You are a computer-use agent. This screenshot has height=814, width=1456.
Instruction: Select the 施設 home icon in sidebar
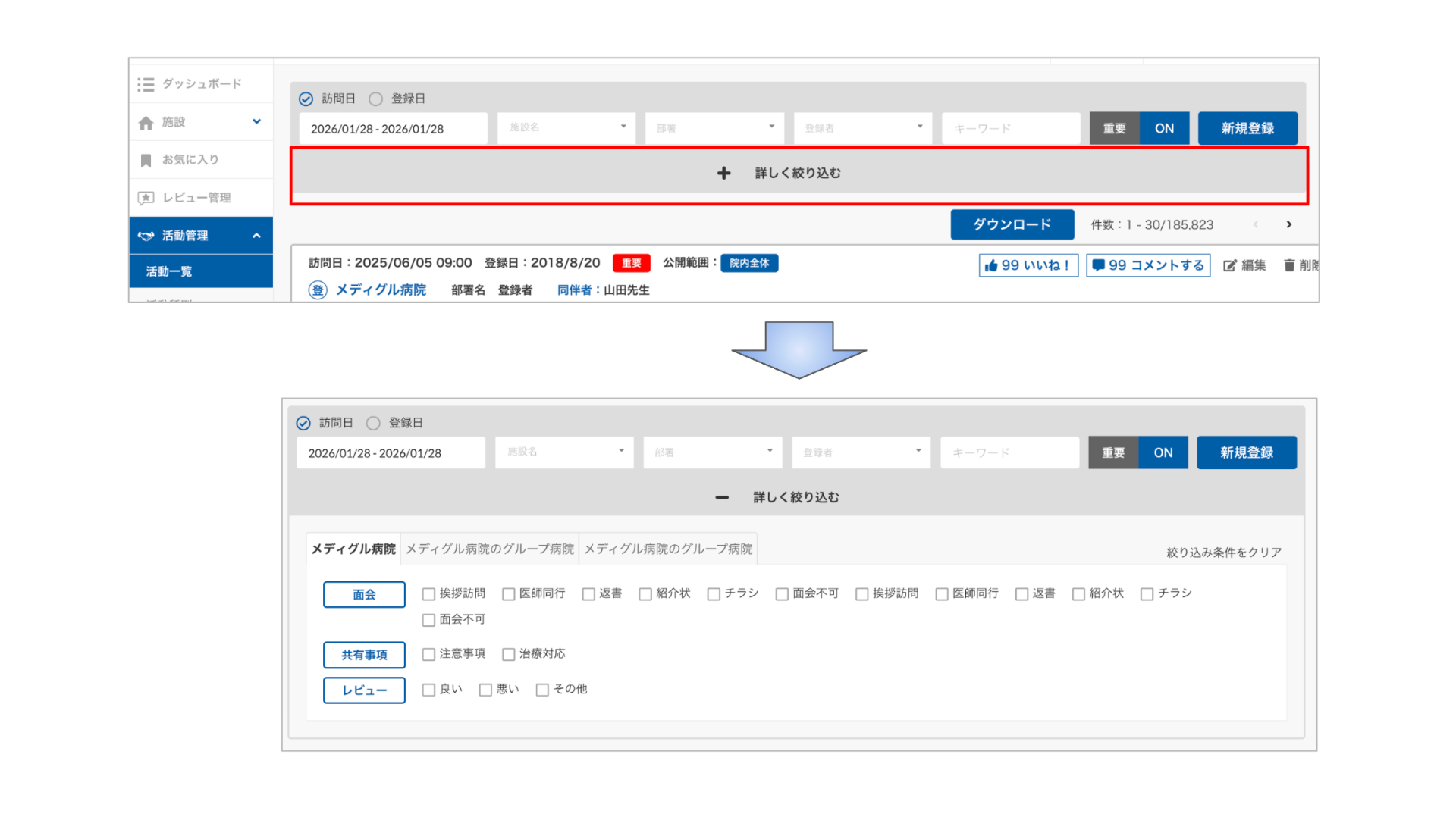point(146,121)
